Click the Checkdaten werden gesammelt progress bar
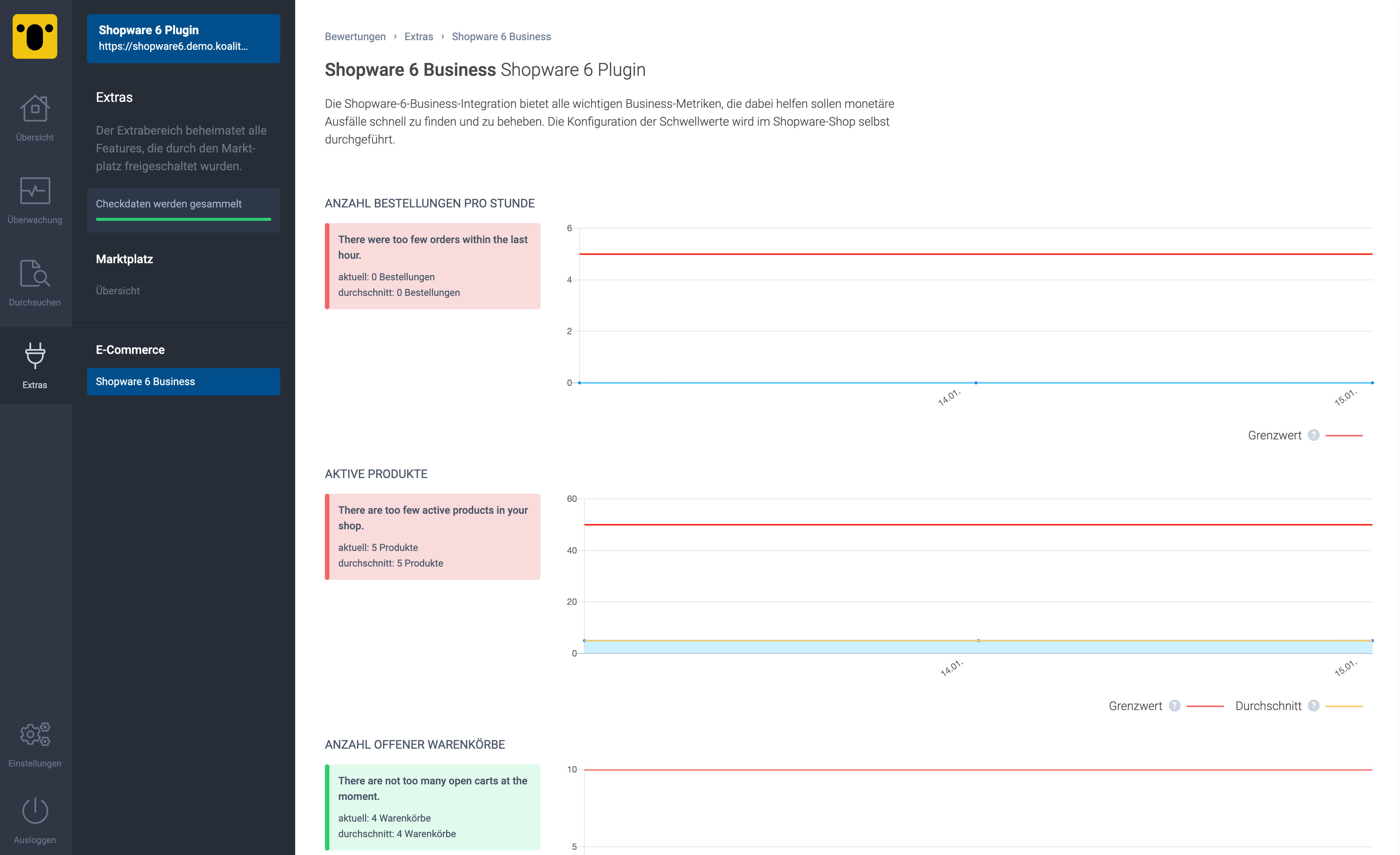The width and height of the screenshot is (1400, 855). coord(184,219)
